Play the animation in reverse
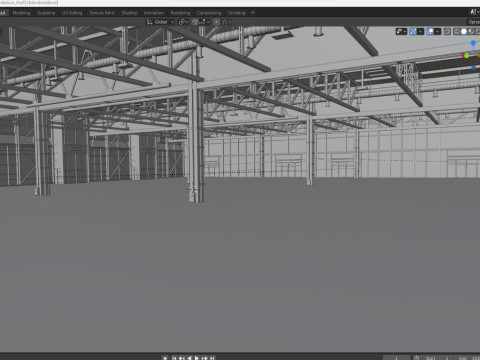This screenshot has height=360, width=480. [x=189, y=358]
